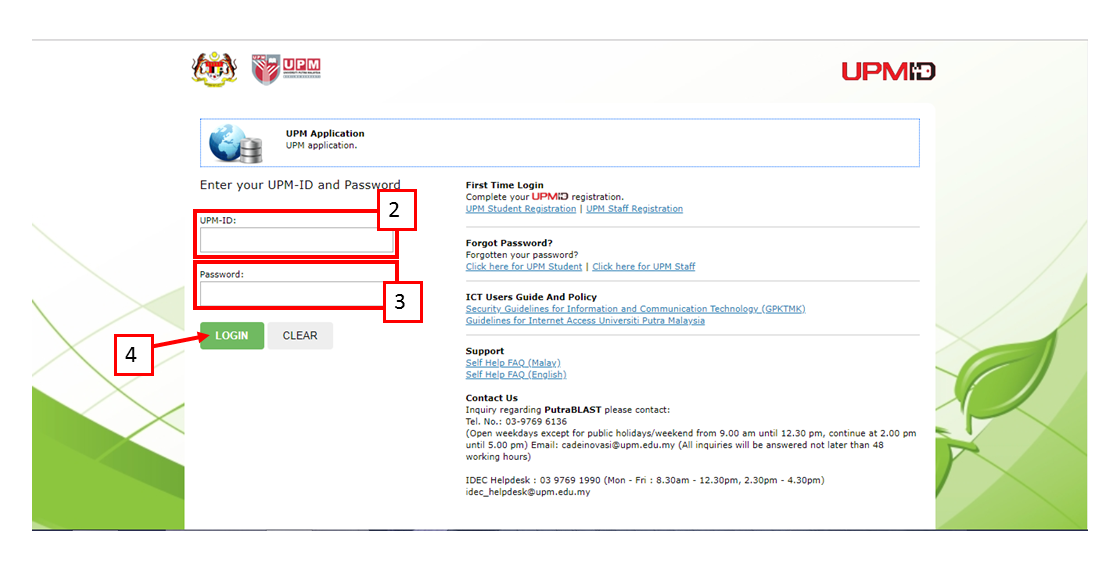Open the UPM Staff Registration link
The width and height of the screenshot is (1105, 561).
tap(634, 209)
